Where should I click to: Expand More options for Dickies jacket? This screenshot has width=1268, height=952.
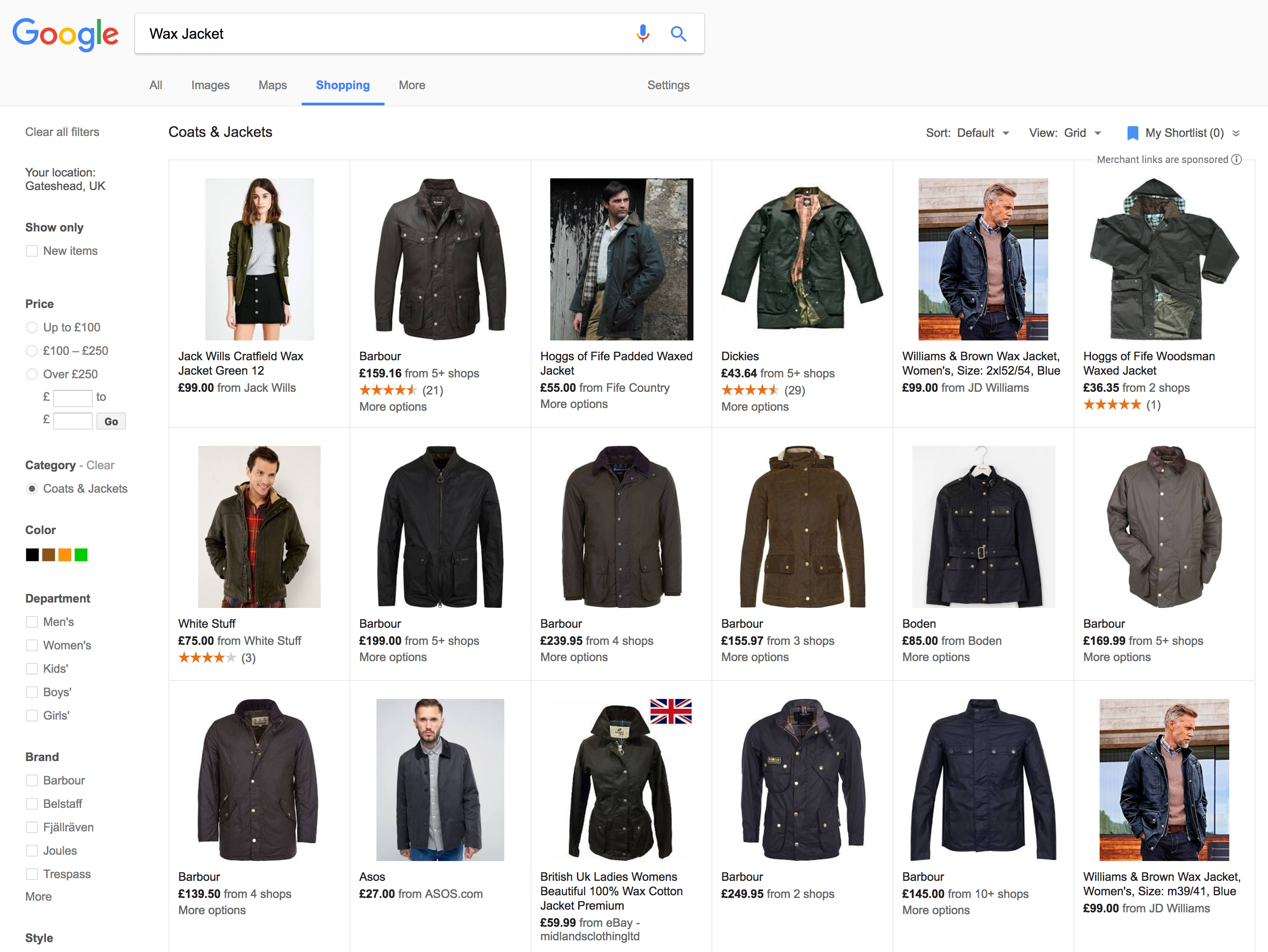755,407
